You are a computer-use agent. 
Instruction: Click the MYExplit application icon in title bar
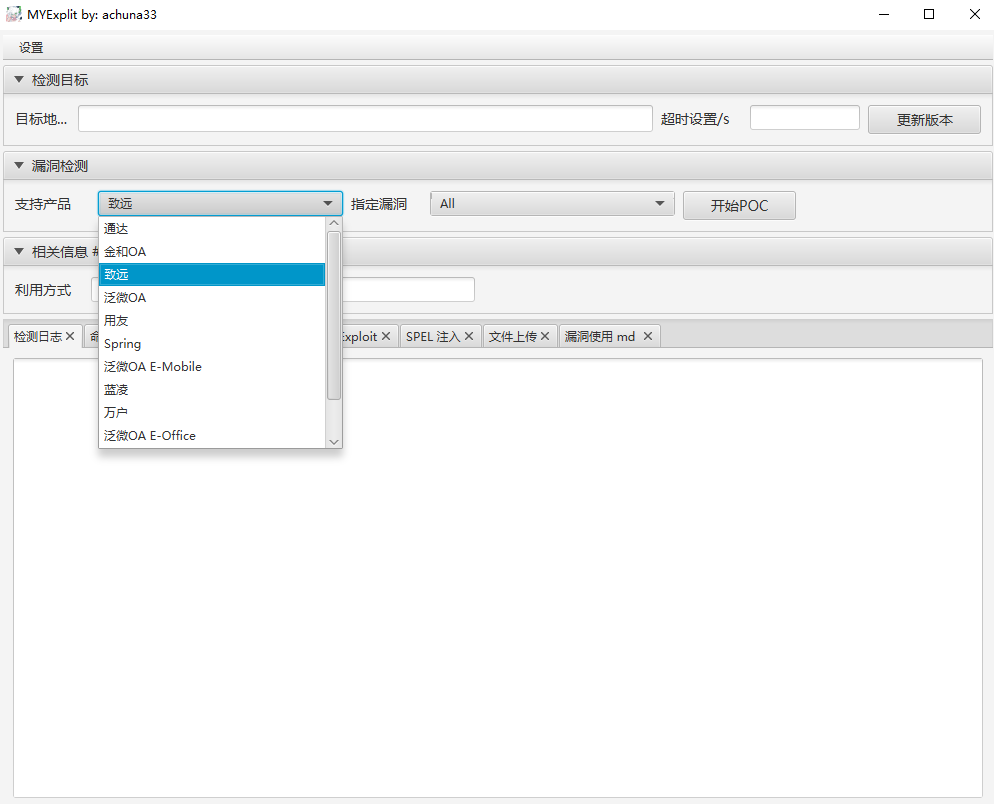[x=13, y=14]
